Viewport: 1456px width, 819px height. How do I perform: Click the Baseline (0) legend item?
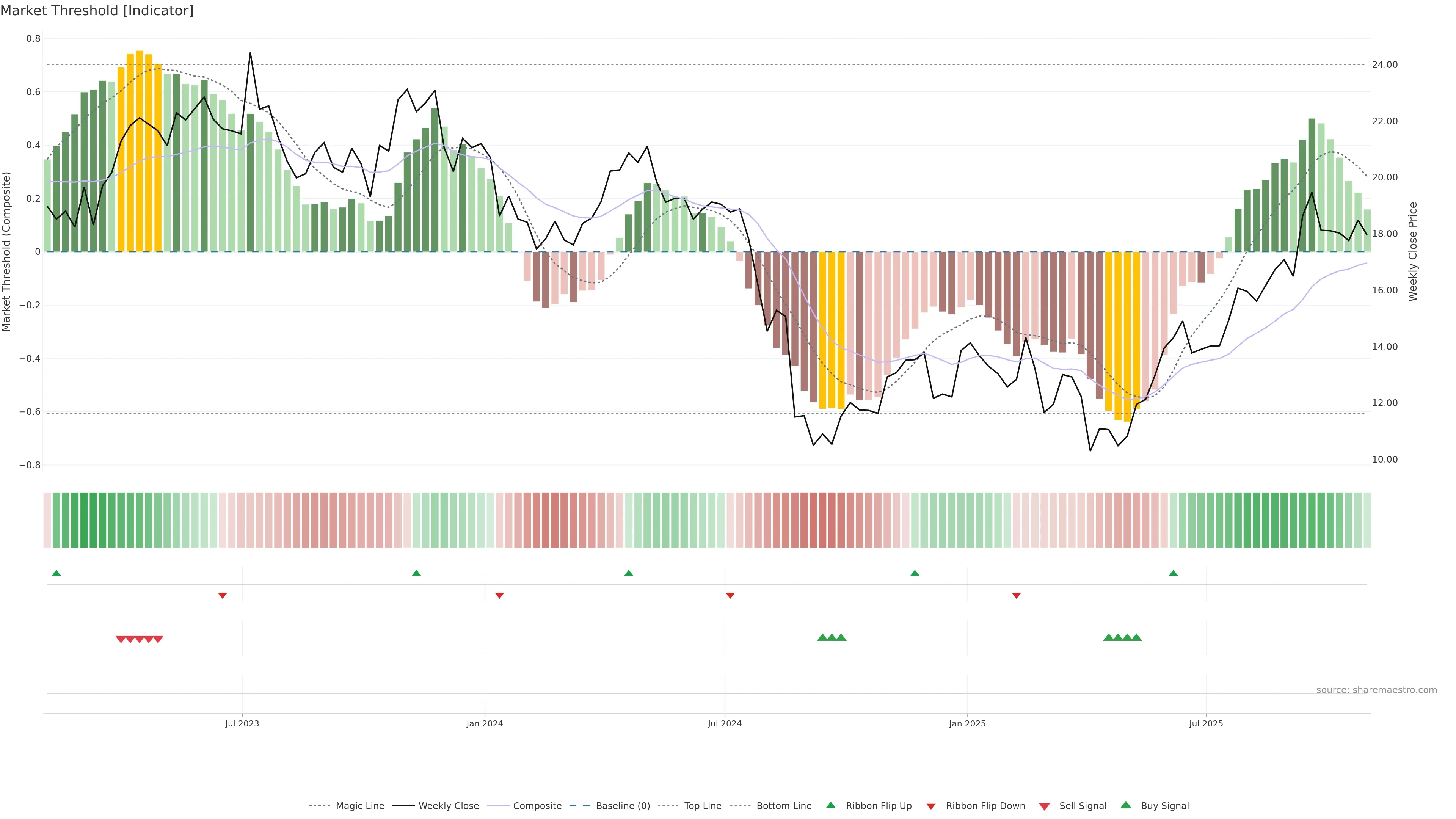point(622,806)
